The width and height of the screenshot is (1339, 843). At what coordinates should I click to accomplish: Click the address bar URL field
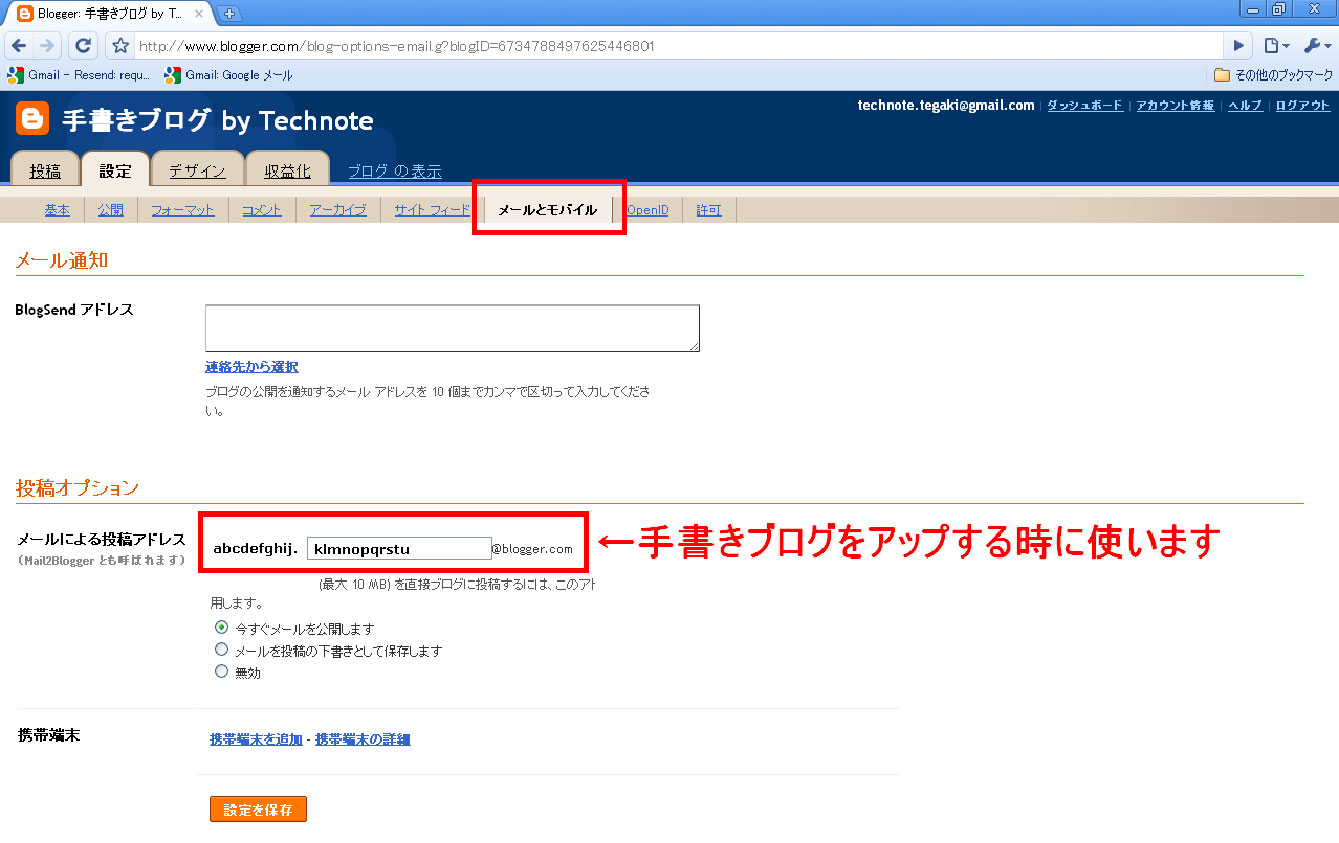click(677, 46)
